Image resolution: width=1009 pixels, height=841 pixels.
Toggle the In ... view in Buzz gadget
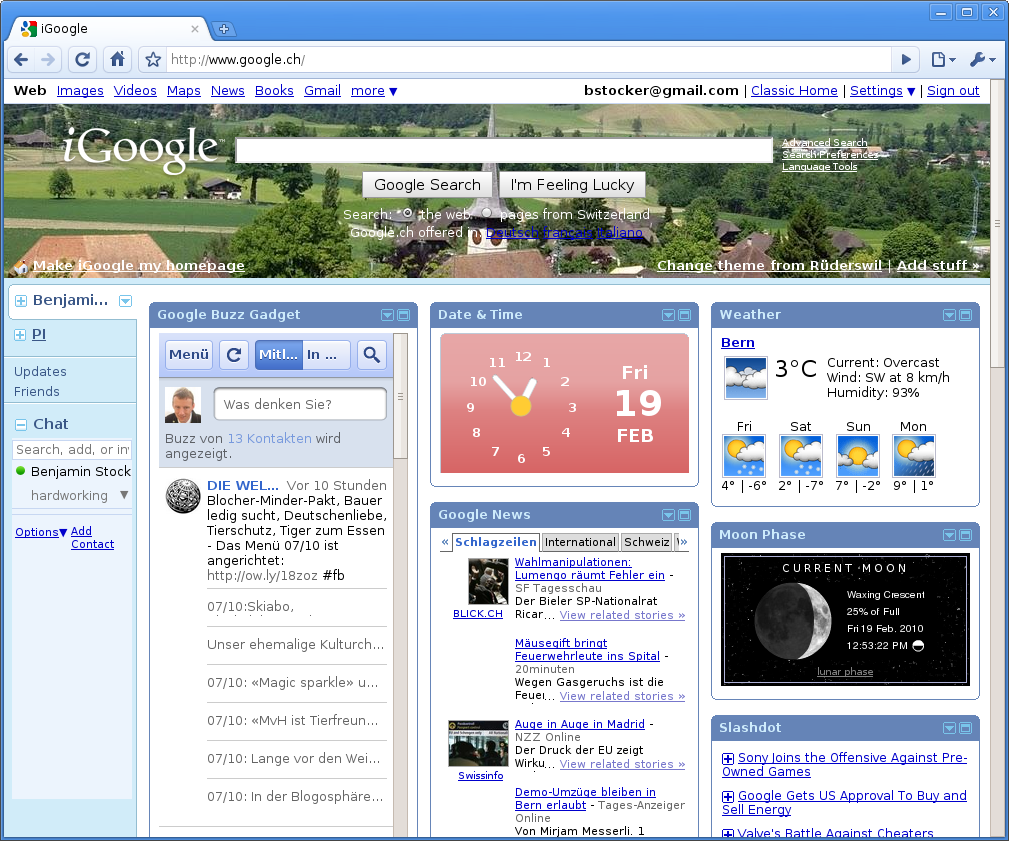[327, 355]
